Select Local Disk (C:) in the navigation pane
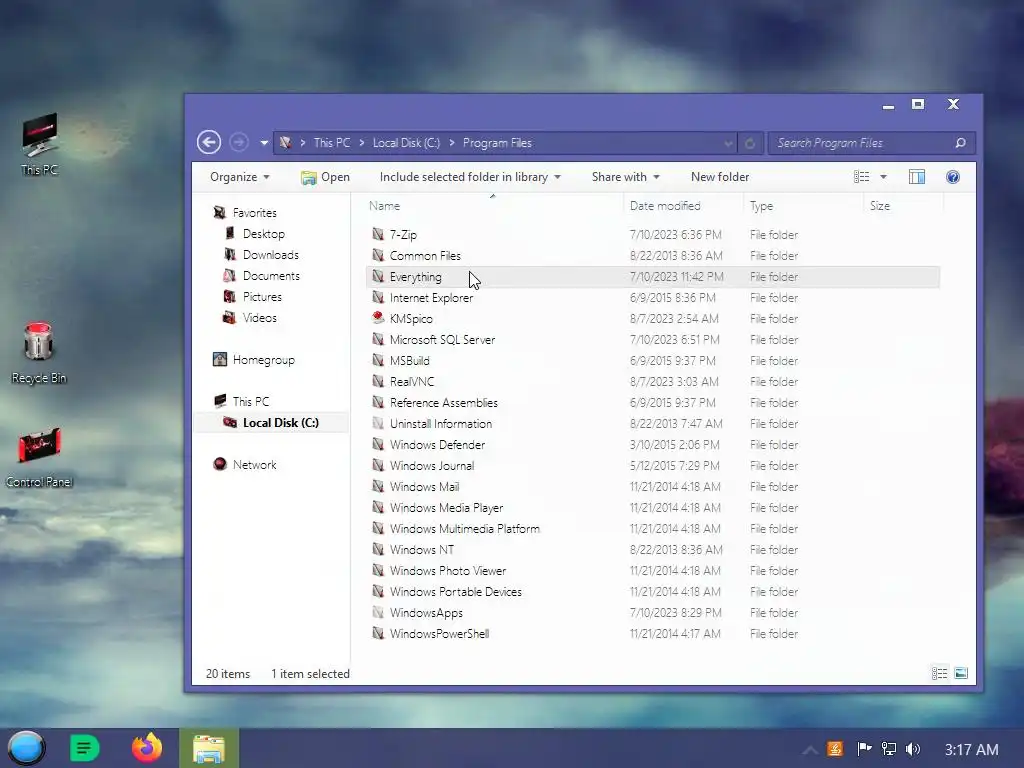Image resolution: width=1024 pixels, height=768 pixels. (281, 423)
